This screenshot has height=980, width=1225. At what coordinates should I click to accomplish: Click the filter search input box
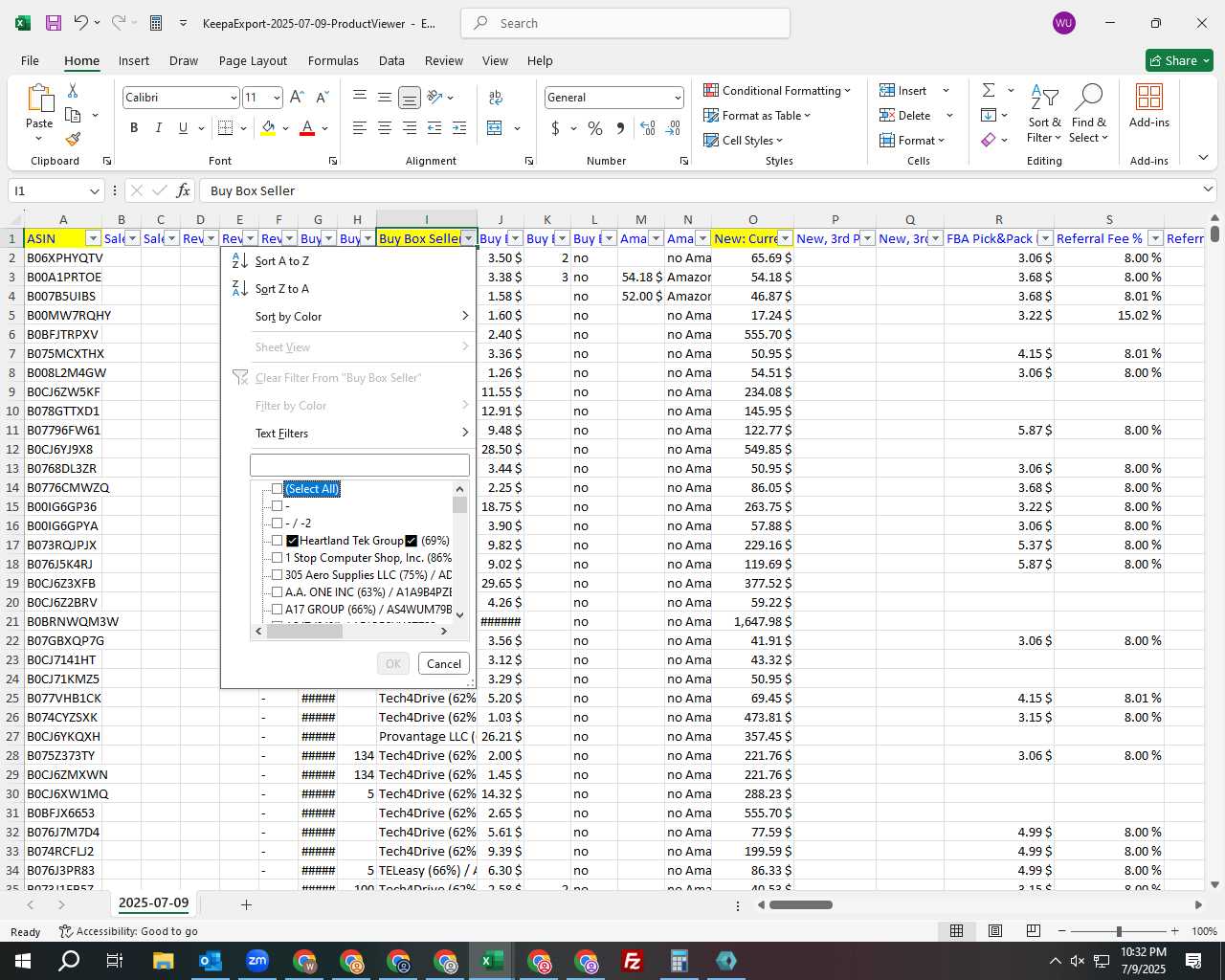[360, 465]
